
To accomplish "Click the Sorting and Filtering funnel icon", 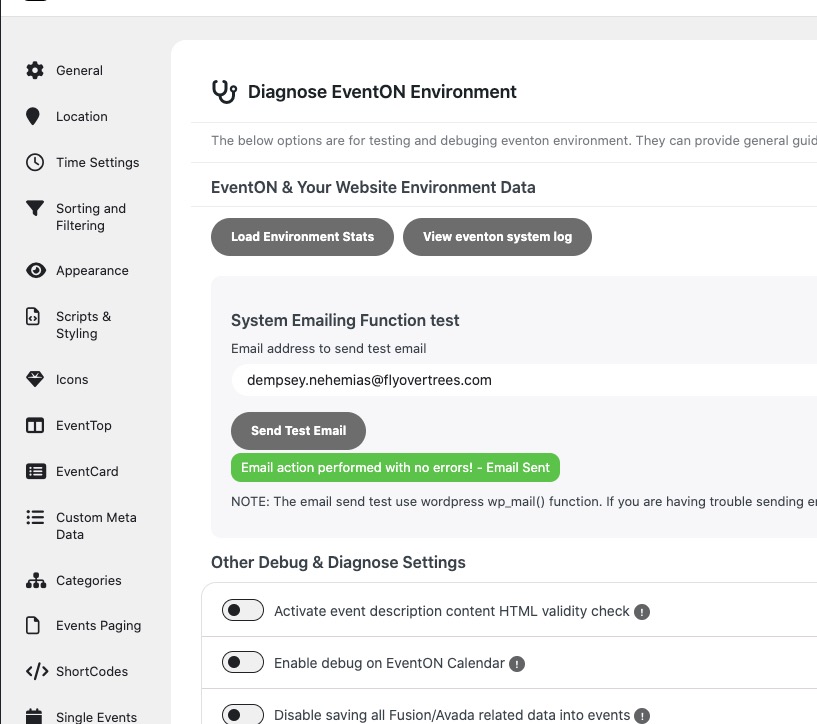I will coord(35,208).
